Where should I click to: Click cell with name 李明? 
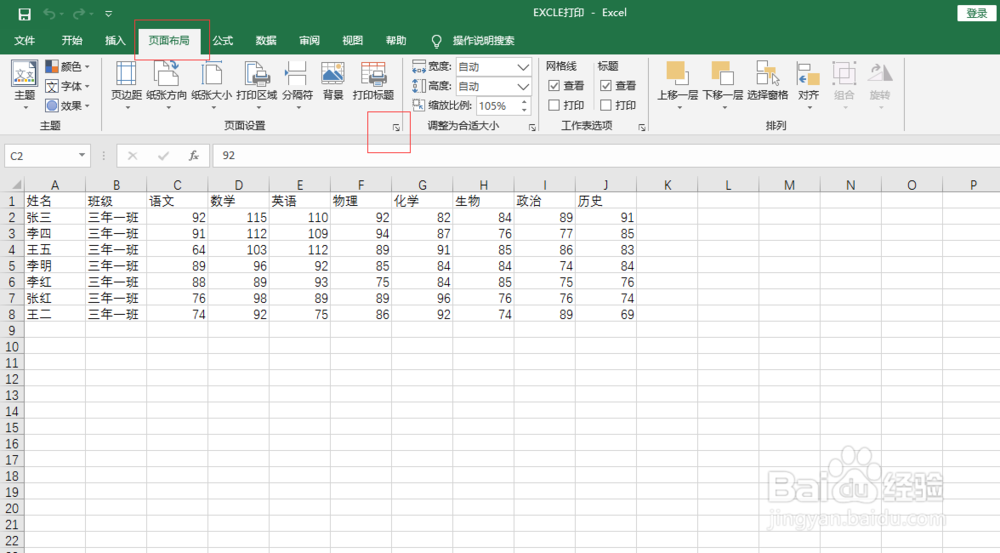pyautogui.click(x=55, y=266)
